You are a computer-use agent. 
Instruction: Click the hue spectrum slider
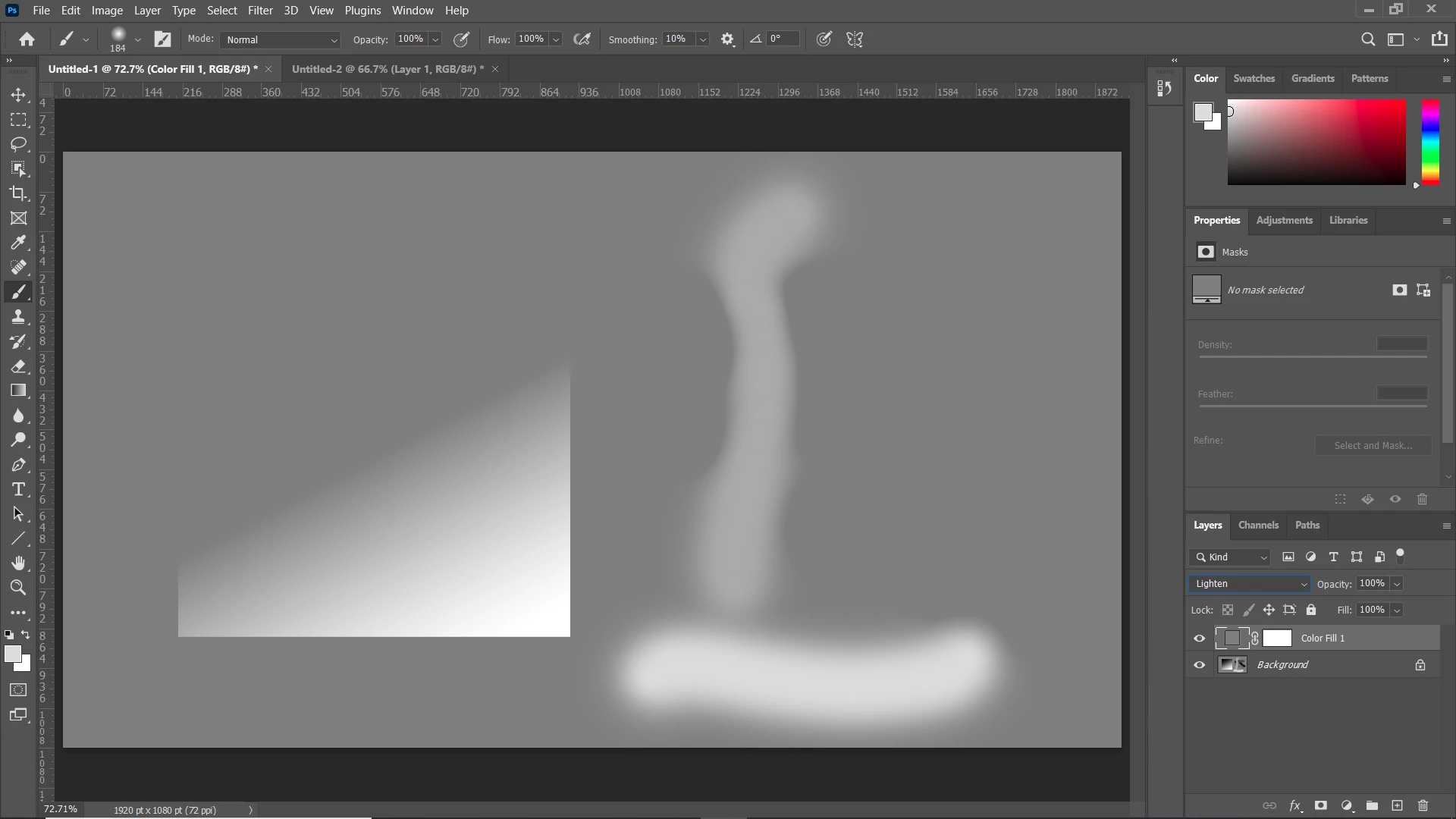(x=1430, y=142)
